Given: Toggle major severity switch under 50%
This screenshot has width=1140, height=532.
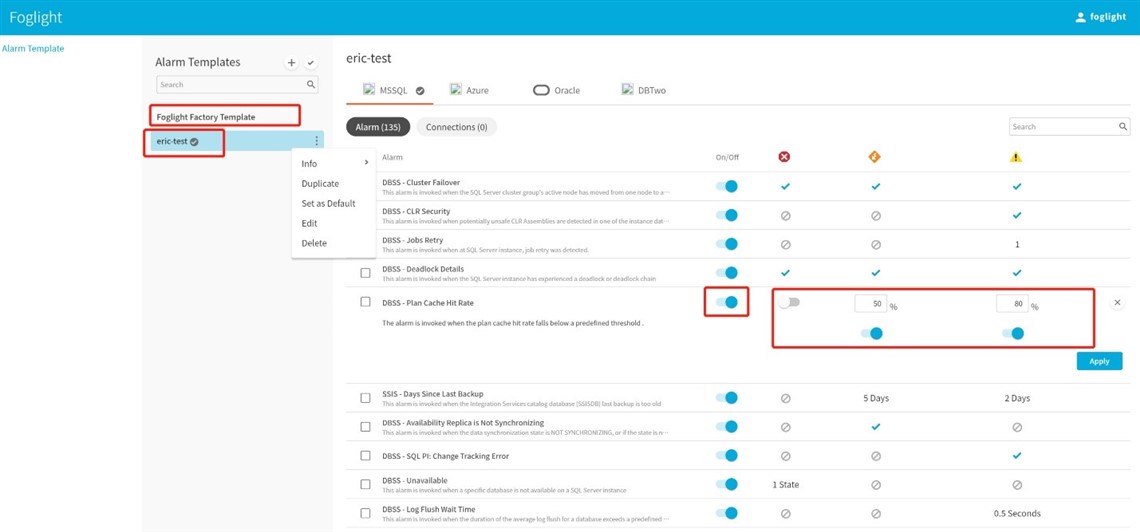Looking at the screenshot, I should (872, 334).
